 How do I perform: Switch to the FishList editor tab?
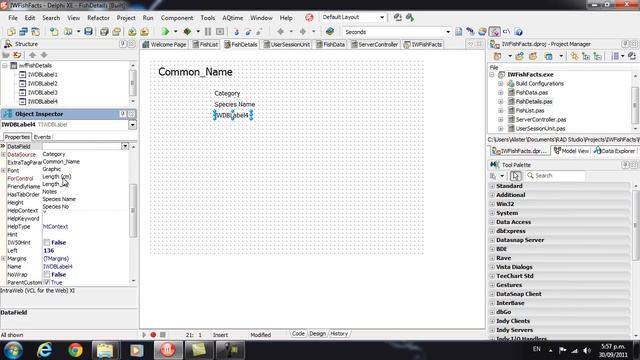(205, 44)
